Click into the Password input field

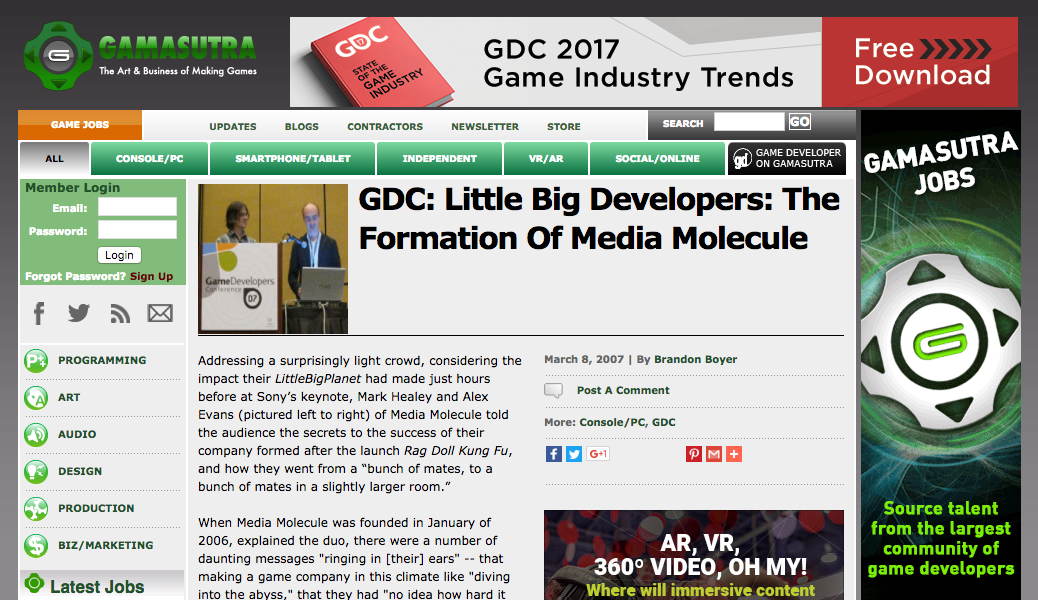tap(137, 230)
